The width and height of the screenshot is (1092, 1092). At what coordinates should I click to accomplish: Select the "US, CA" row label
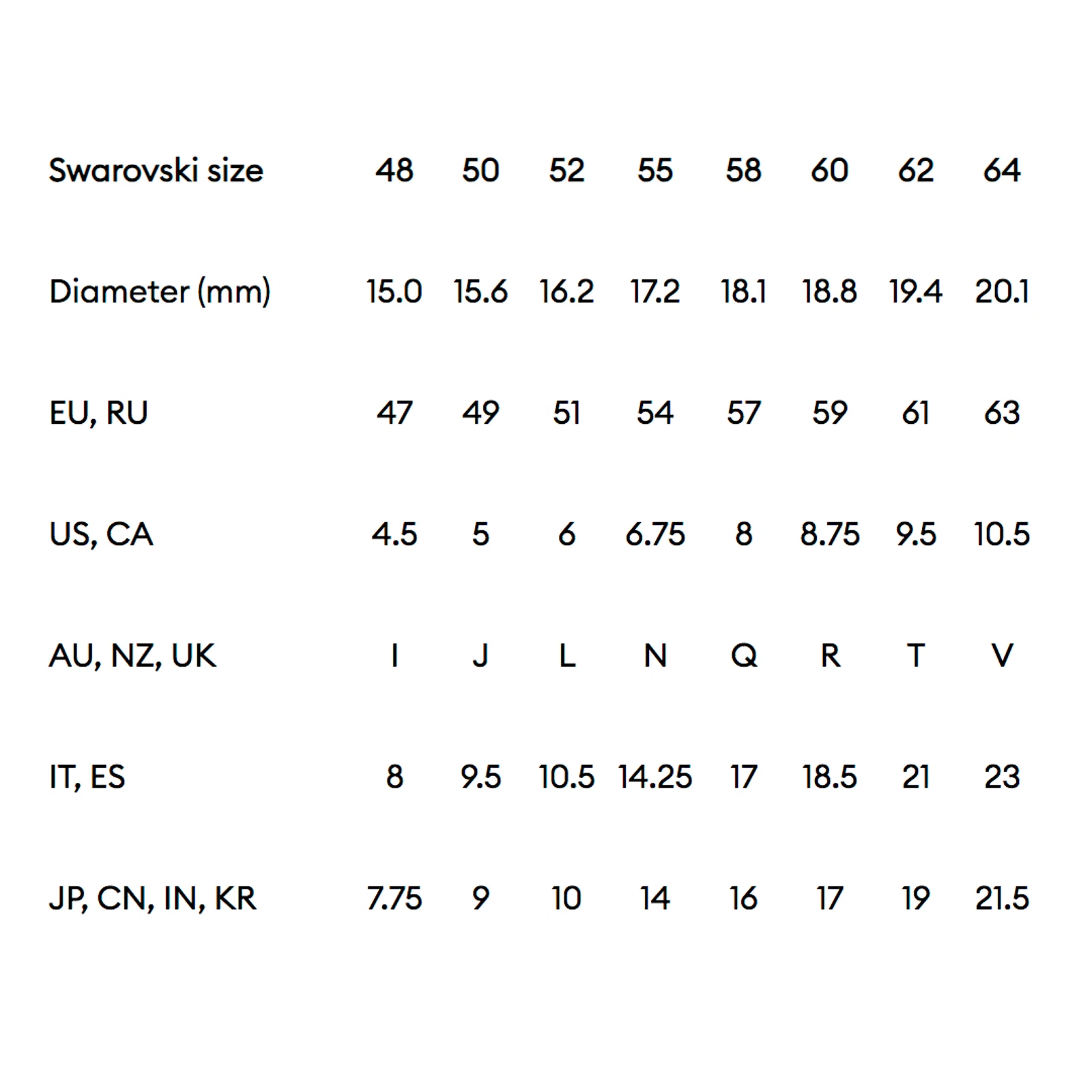pos(101,534)
